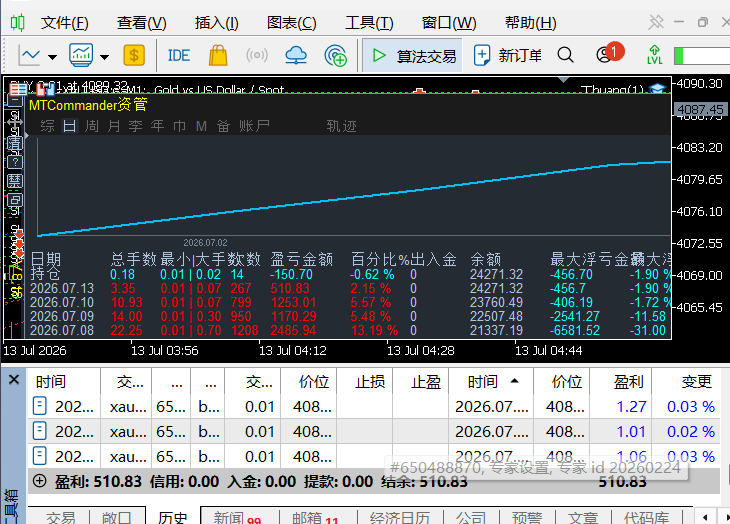The image size is (730, 524).
Task: Select the 轨迹 track tab
Action: pos(341,126)
